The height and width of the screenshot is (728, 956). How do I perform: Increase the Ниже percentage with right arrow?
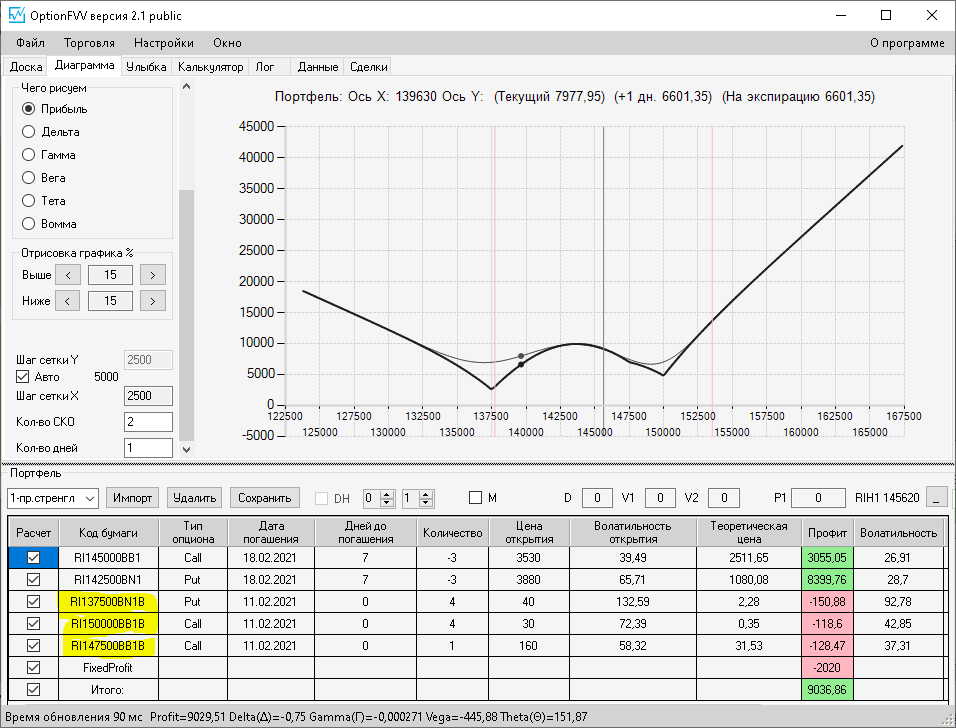point(153,301)
